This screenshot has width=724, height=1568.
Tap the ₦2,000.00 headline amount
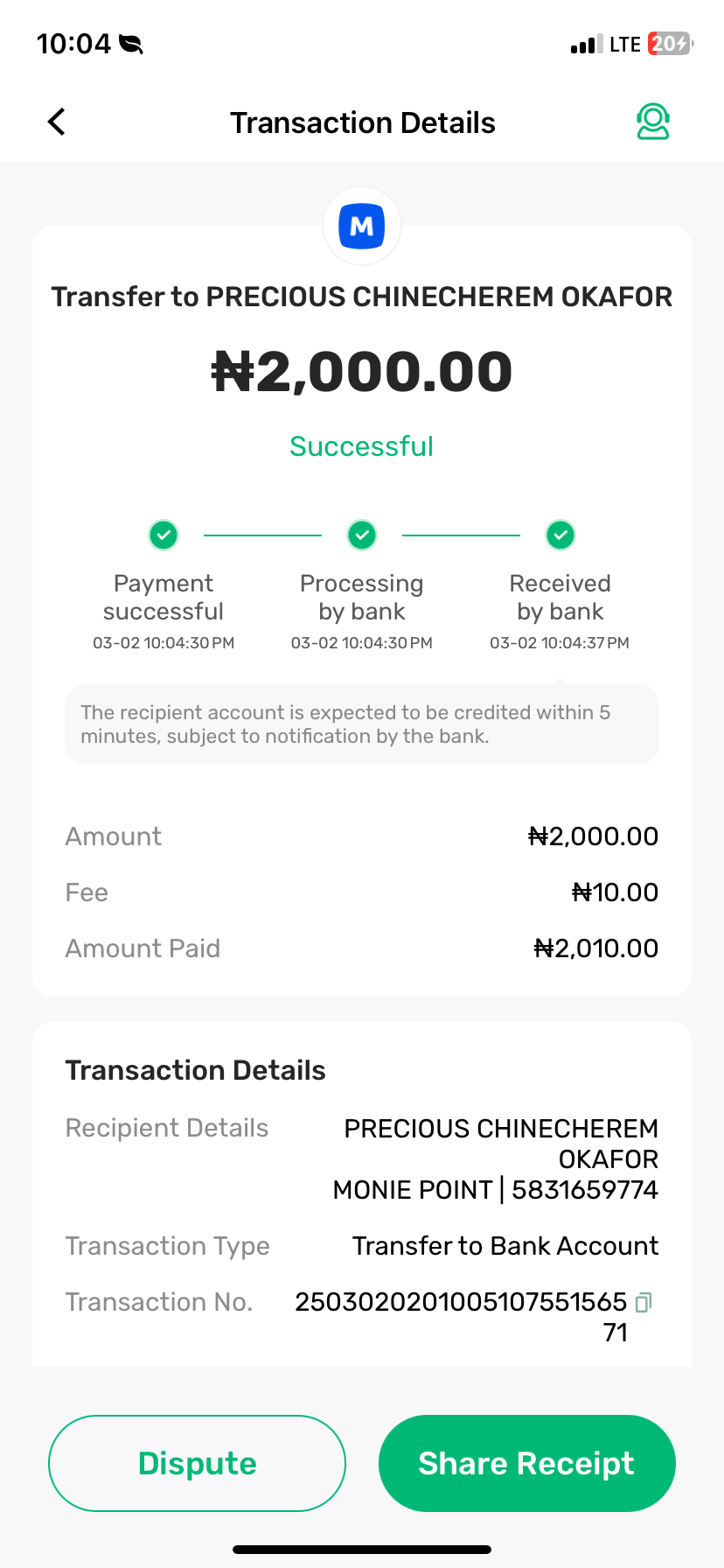click(x=362, y=371)
